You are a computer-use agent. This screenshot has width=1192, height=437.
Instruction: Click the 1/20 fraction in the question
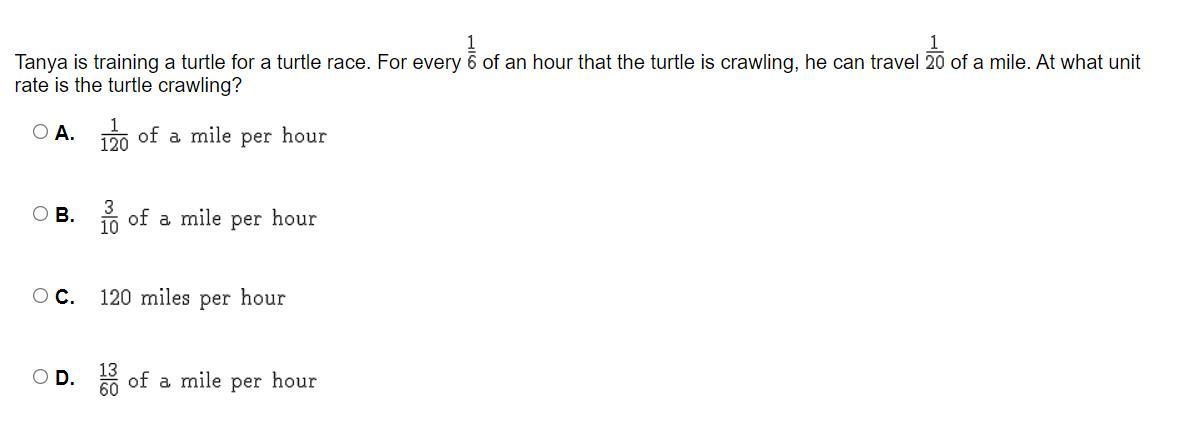click(x=935, y=53)
